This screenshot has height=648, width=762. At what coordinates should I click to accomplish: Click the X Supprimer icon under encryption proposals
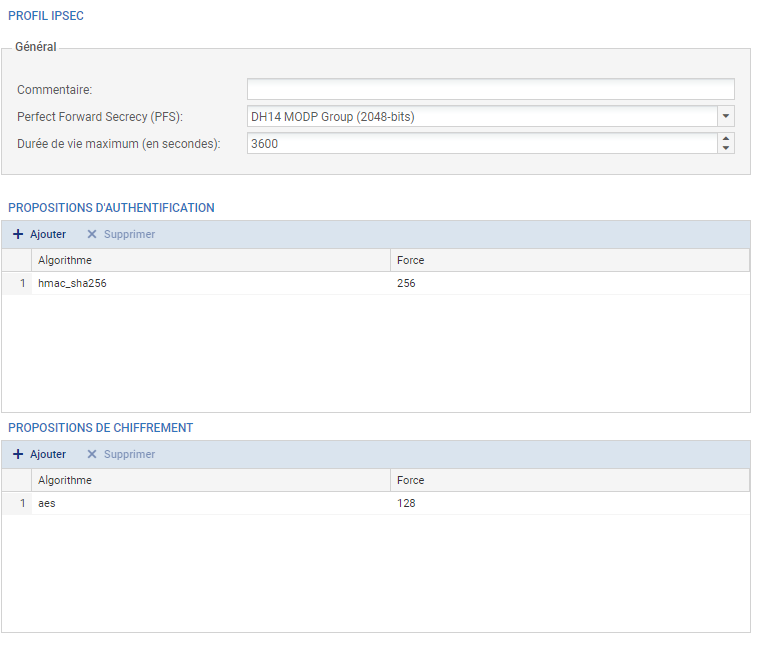click(92, 454)
